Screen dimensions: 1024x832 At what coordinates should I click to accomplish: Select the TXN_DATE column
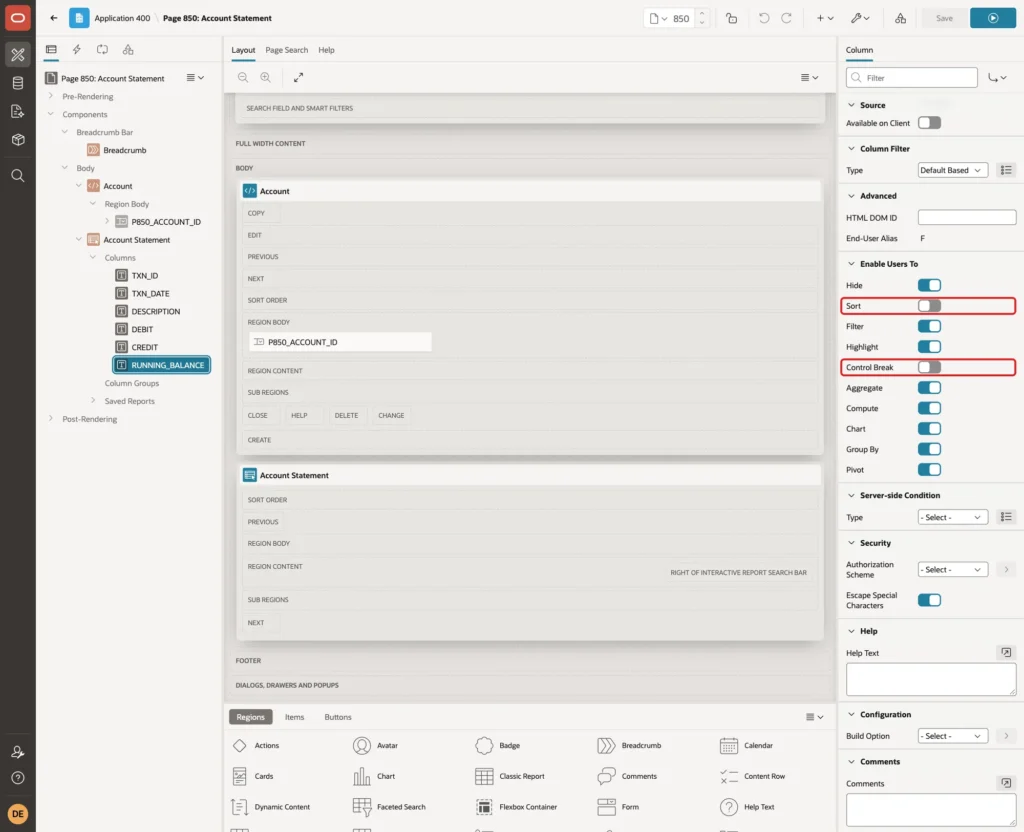pyautogui.click(x=150, y=293)
